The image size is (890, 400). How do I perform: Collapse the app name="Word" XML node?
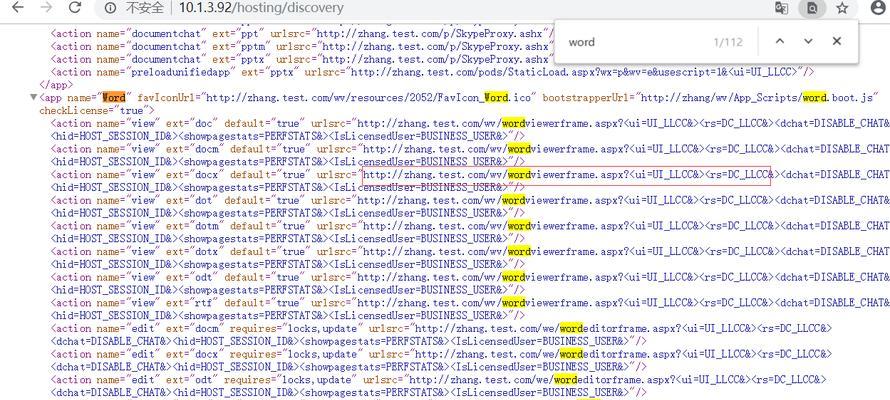click(x=33, y=98)
